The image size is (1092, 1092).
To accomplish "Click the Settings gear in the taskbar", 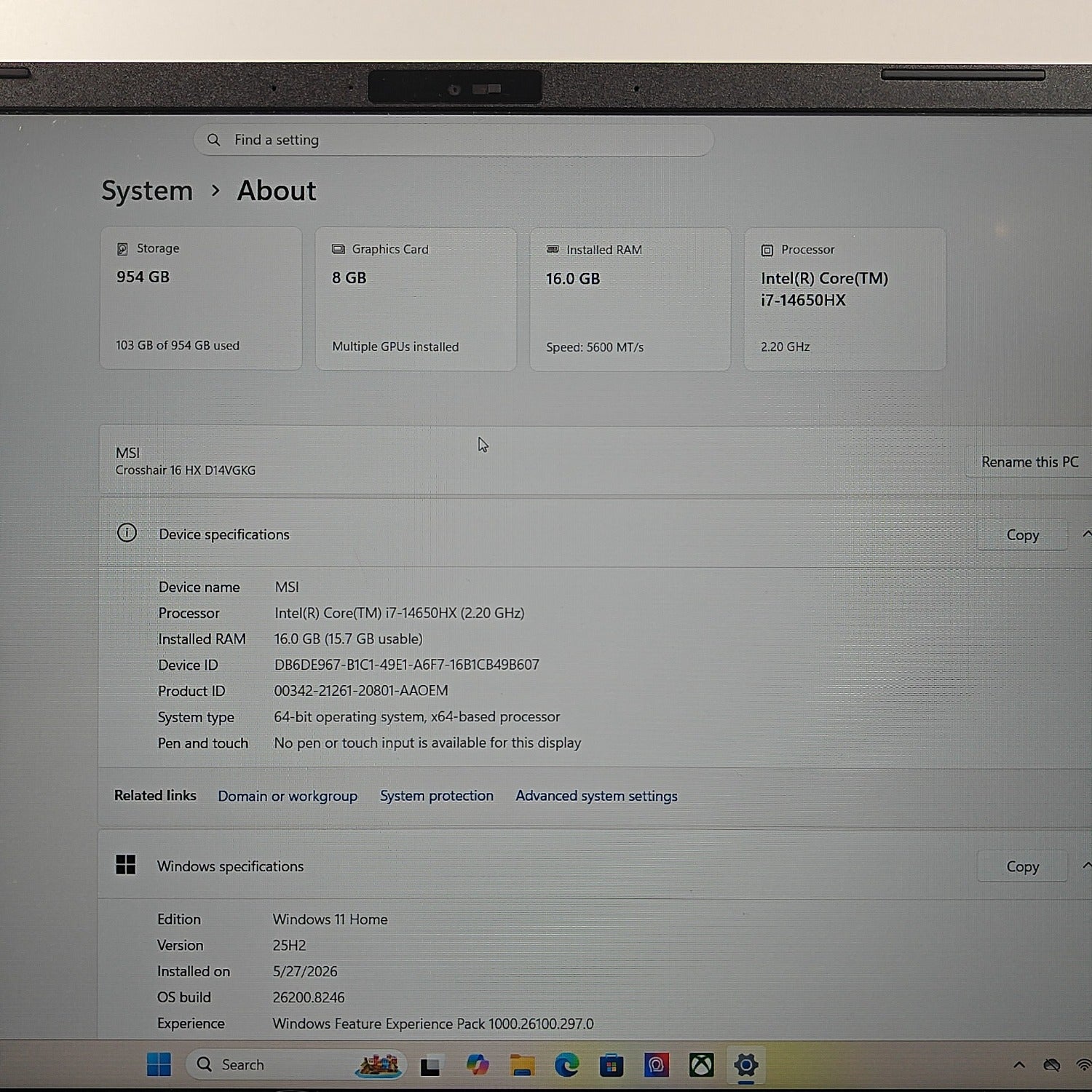I will click(746, 1065).
